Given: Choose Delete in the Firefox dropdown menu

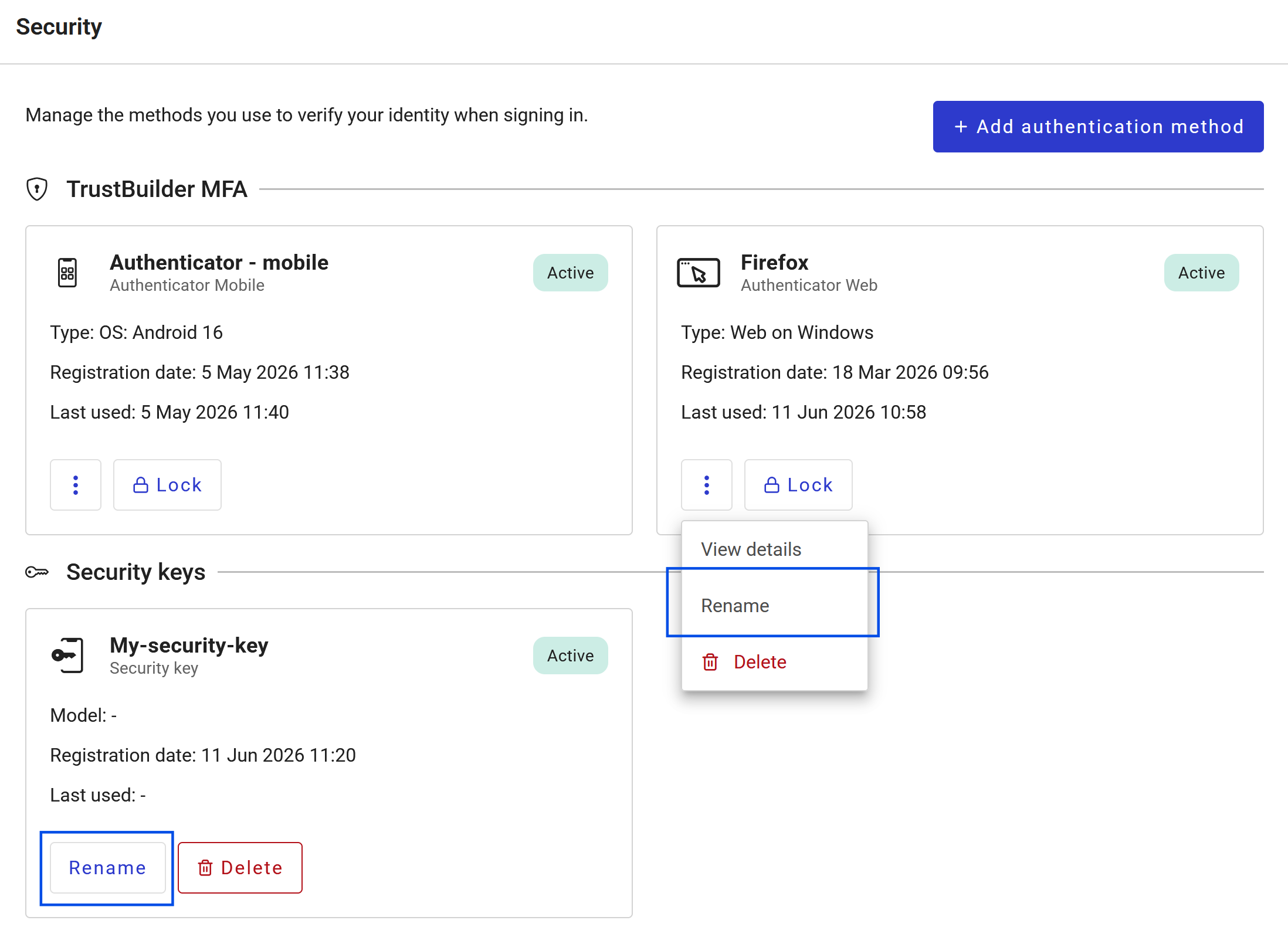Looking at the screenshot, I should point(775,662).
